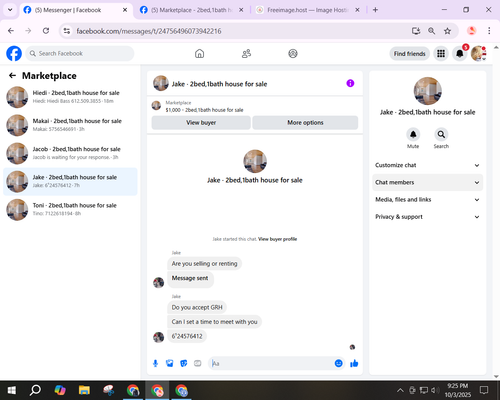Open Windows taskbar search
This screenshot has height=400, width=500.
coord(35,390)
